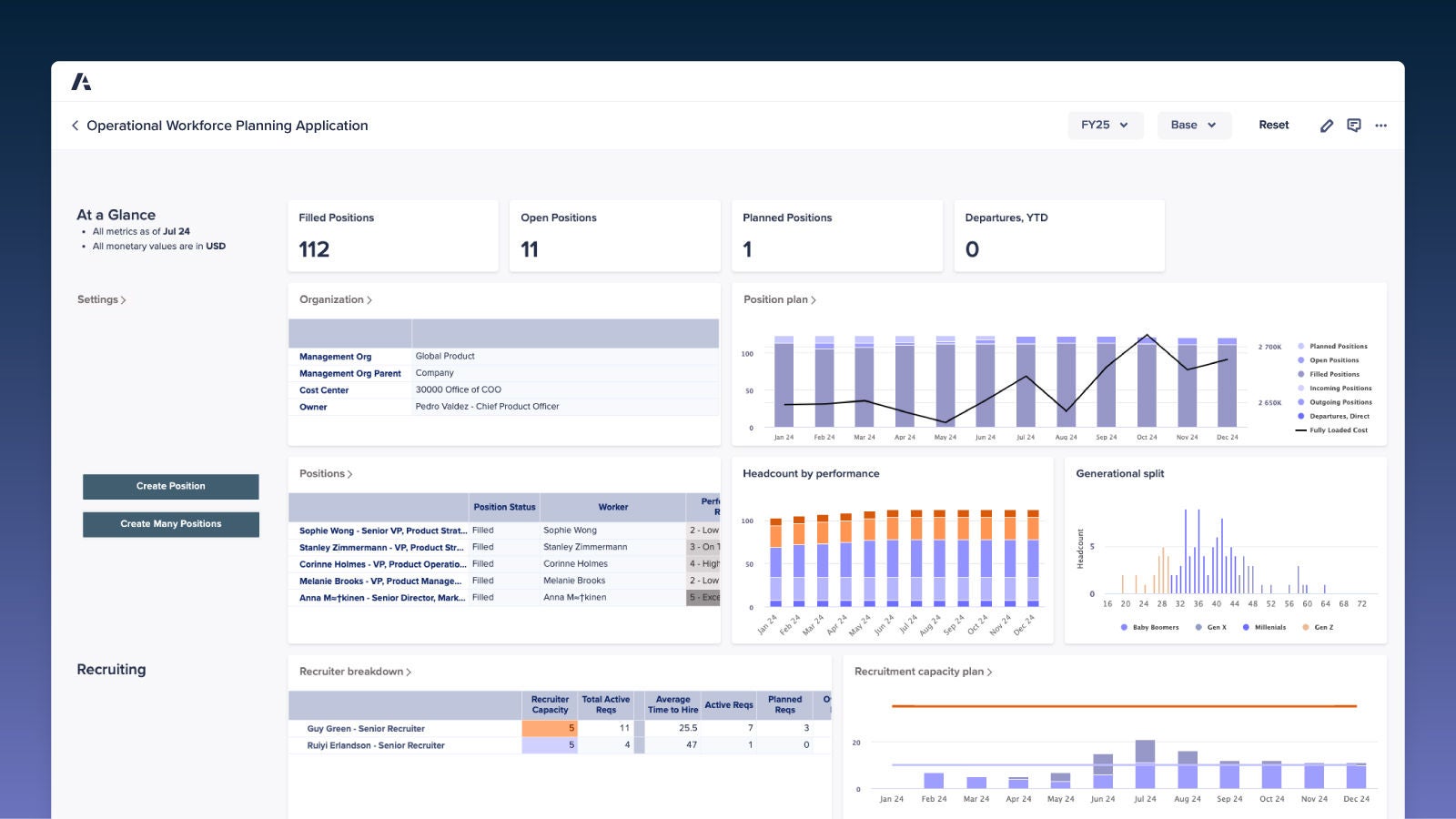The image size is (1456, 819).
Task: Toggle Fully Loaded Cost legend series
Action: click(x=1337, y=430)
